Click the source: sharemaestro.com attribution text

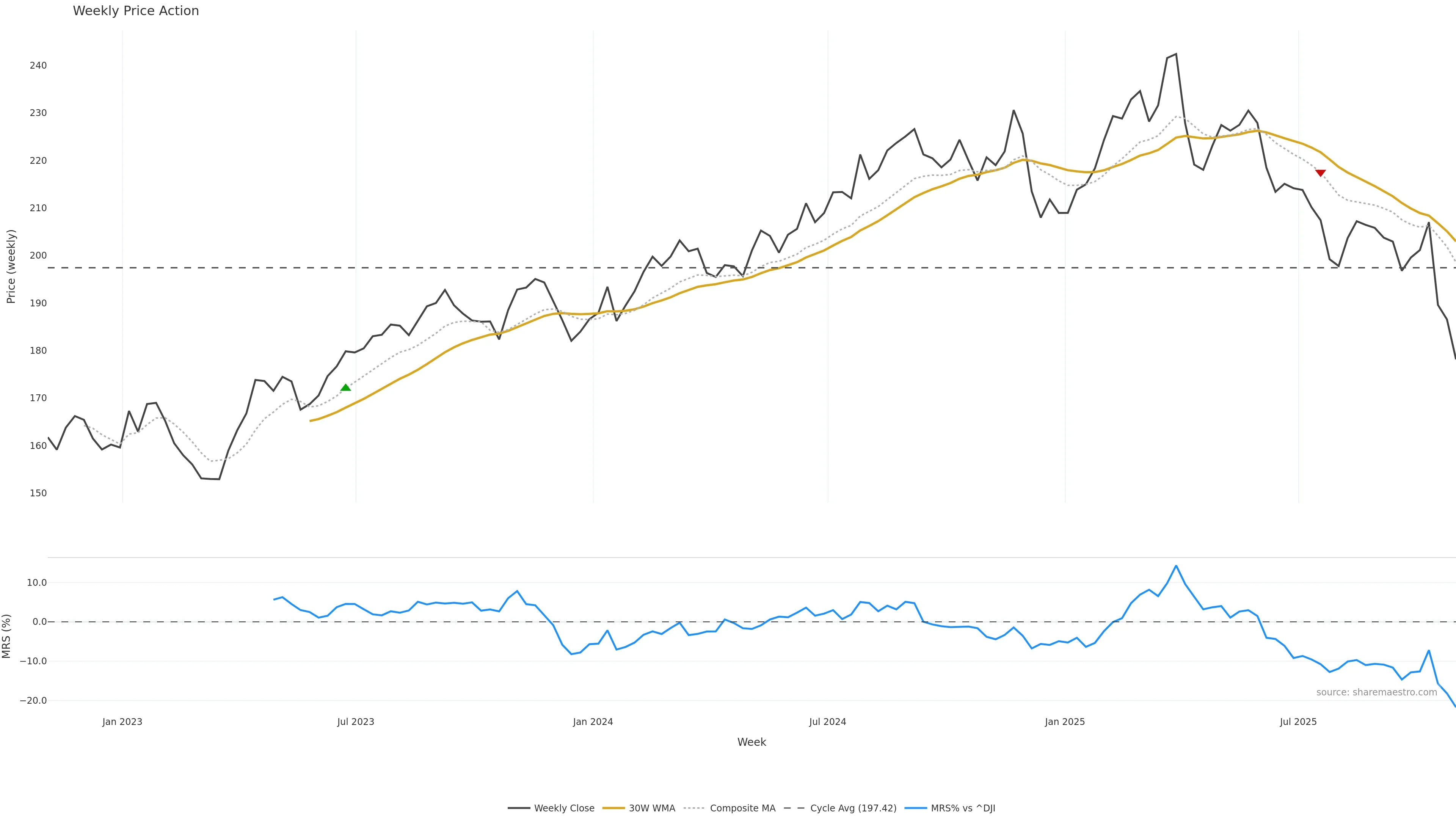tap(1376, 692)
